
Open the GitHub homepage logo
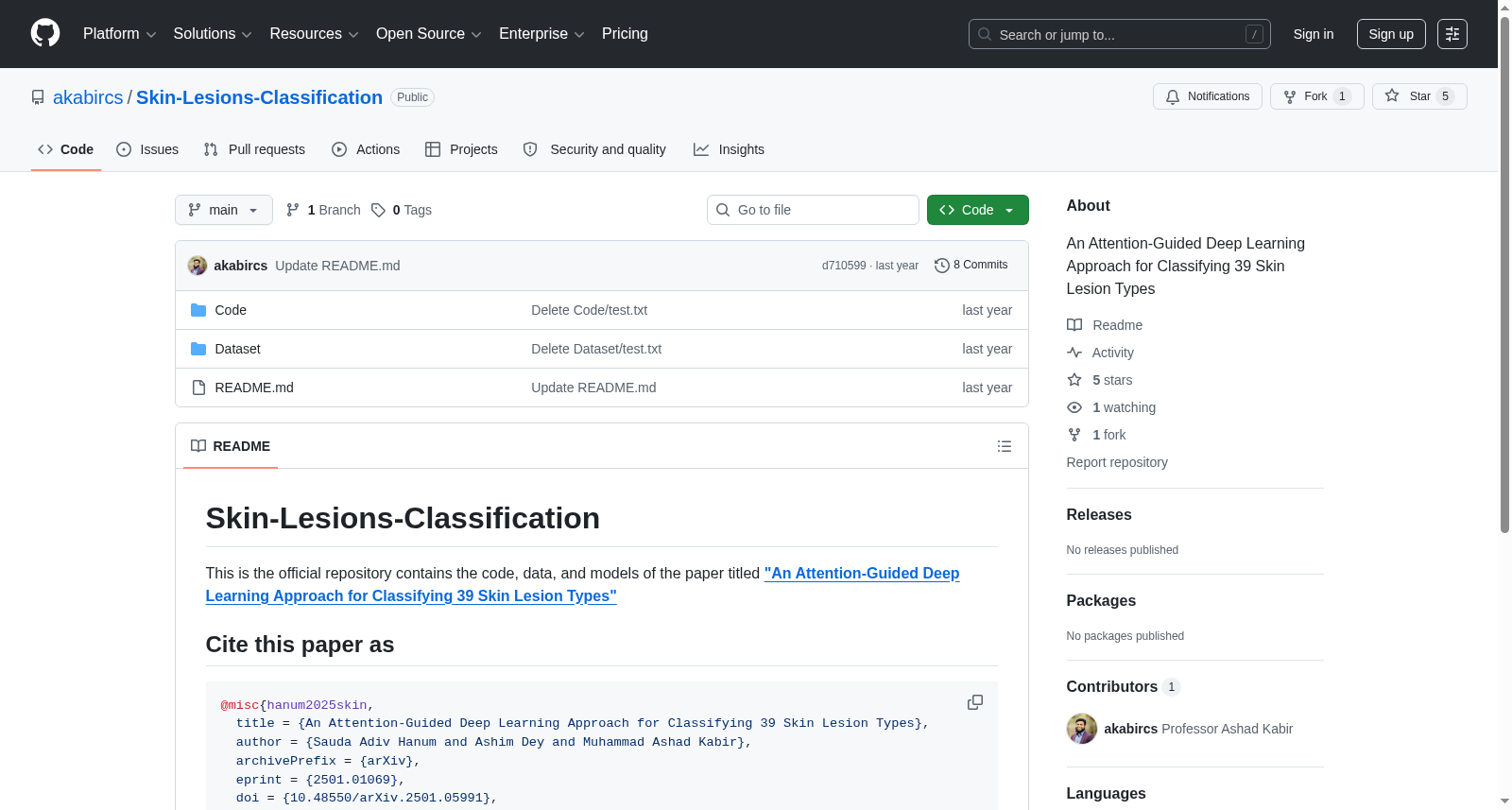(x=45, y=34)
